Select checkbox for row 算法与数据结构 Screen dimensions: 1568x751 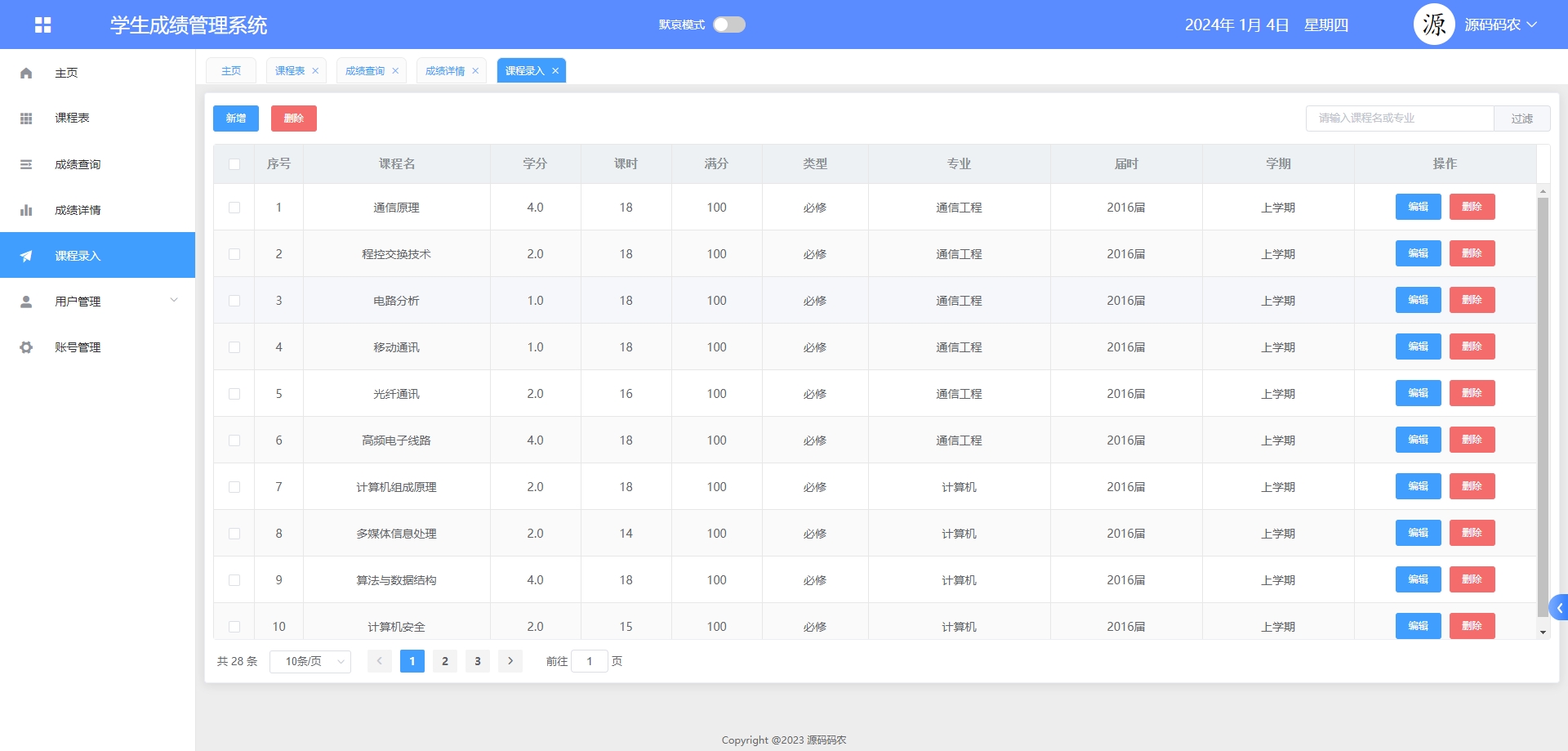(x=234, y=580)
